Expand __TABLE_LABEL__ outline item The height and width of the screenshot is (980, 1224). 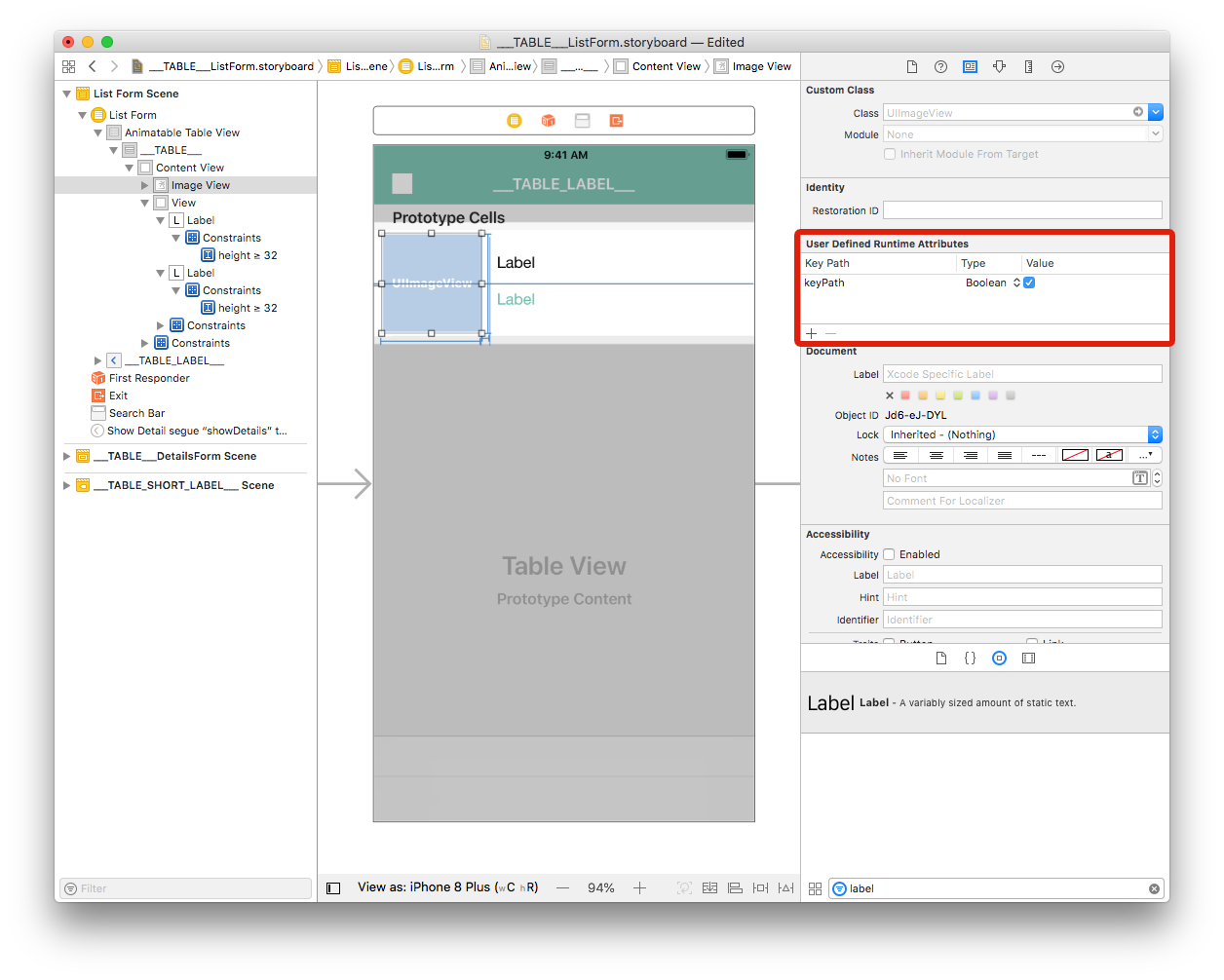(x=98, y=360)
